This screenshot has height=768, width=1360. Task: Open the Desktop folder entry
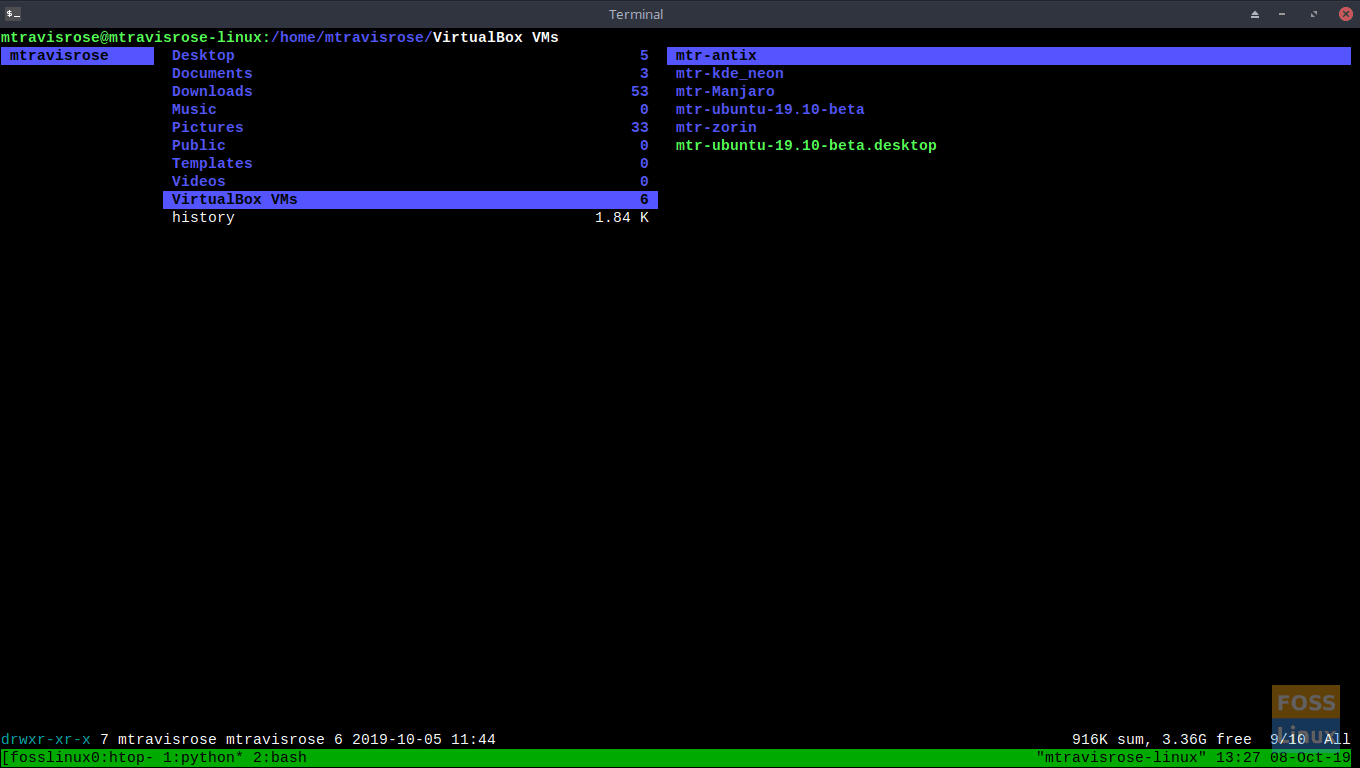click(203, 56)
